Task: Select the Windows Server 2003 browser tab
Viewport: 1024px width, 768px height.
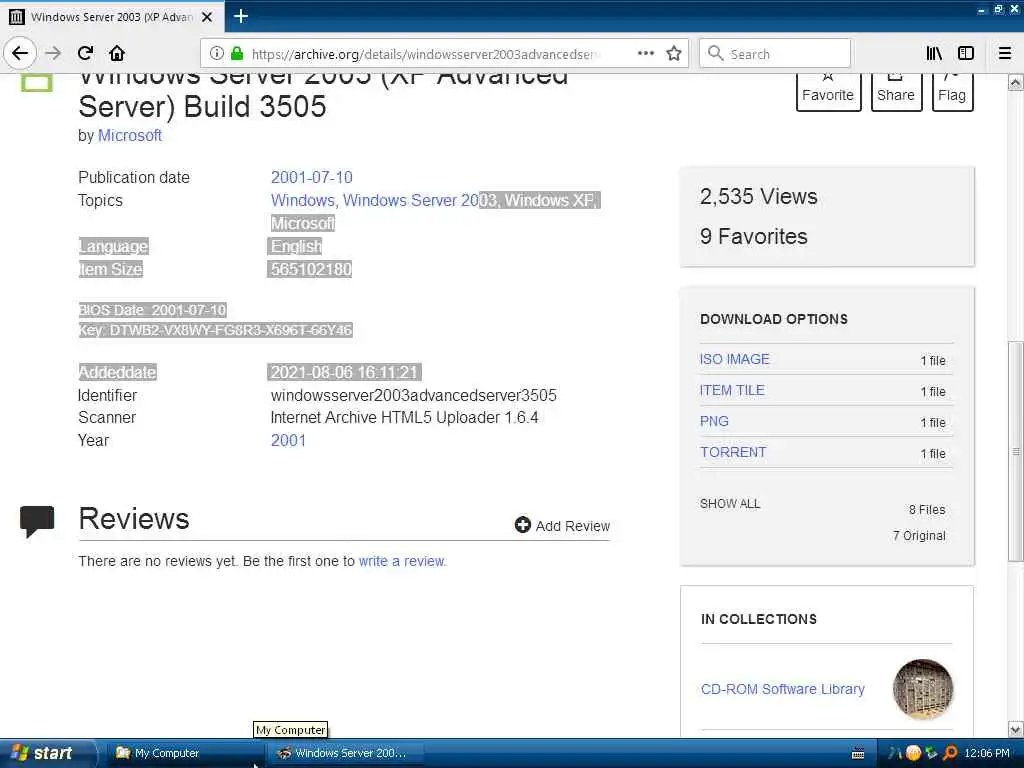Action: coord(112,17)
